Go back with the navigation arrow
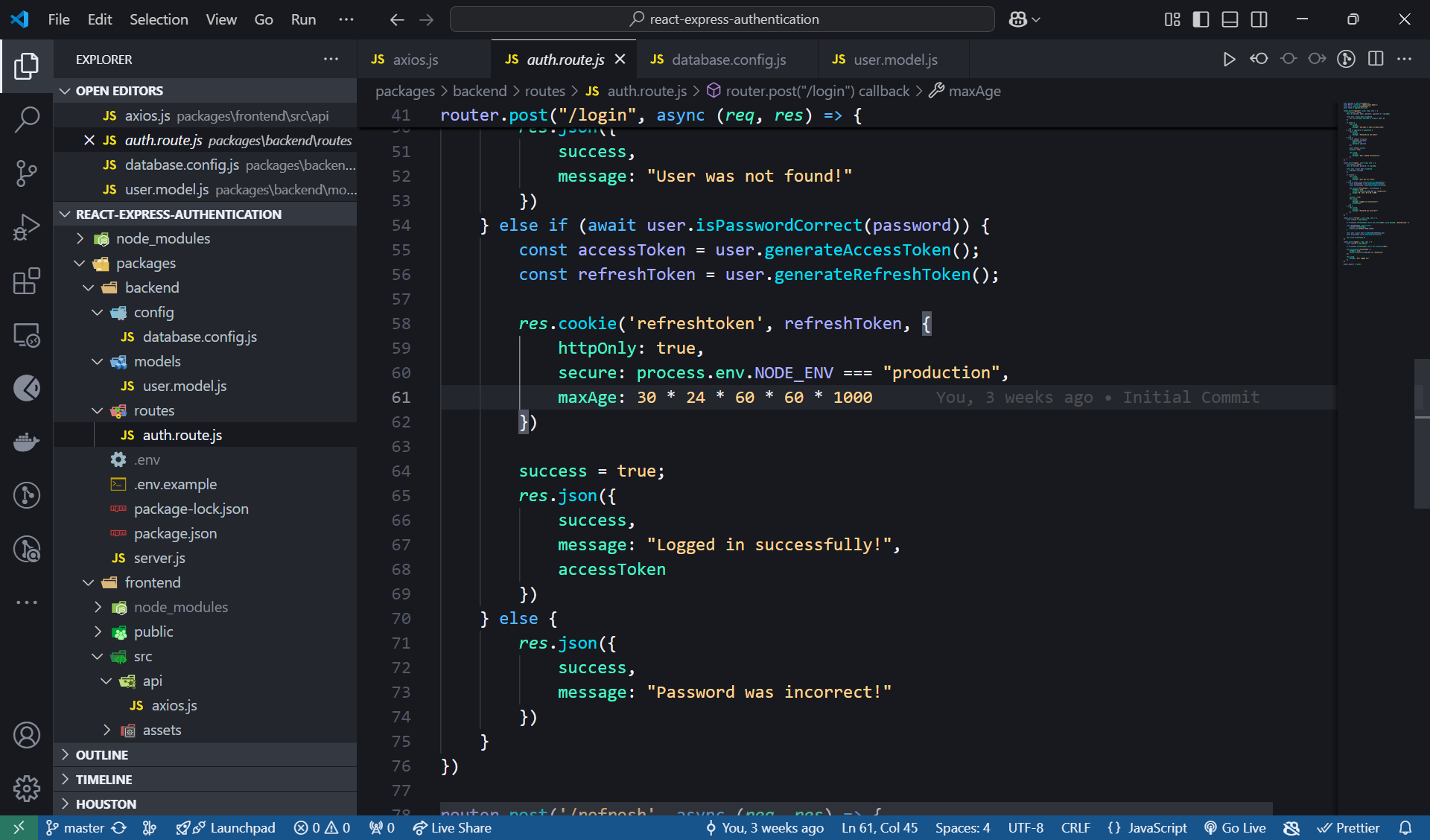The image size is (1430, 840). 397,19
